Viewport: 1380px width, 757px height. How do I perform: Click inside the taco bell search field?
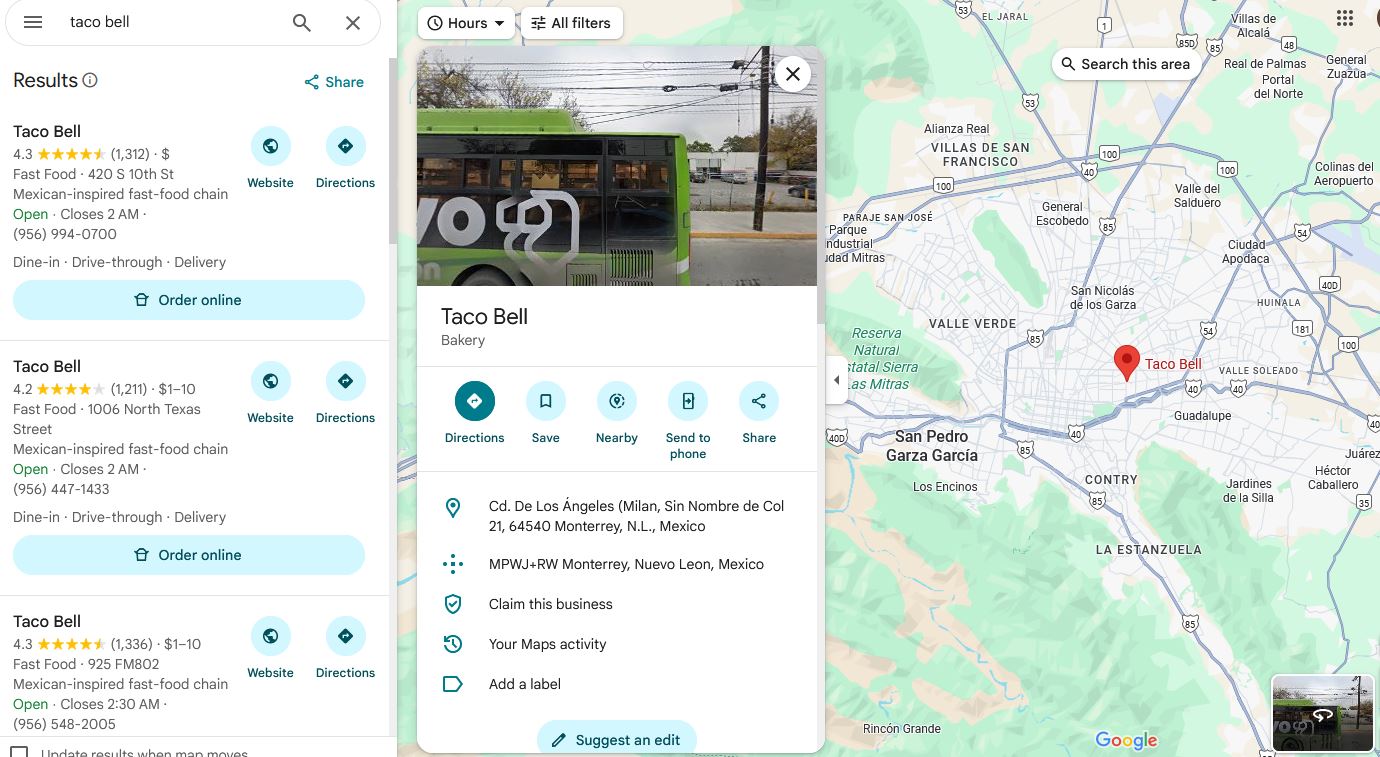tap(170, 22)
